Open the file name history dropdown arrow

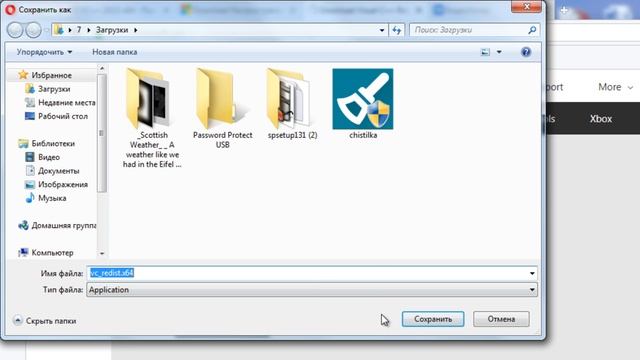pyautogui.click(x=532, y=273)
